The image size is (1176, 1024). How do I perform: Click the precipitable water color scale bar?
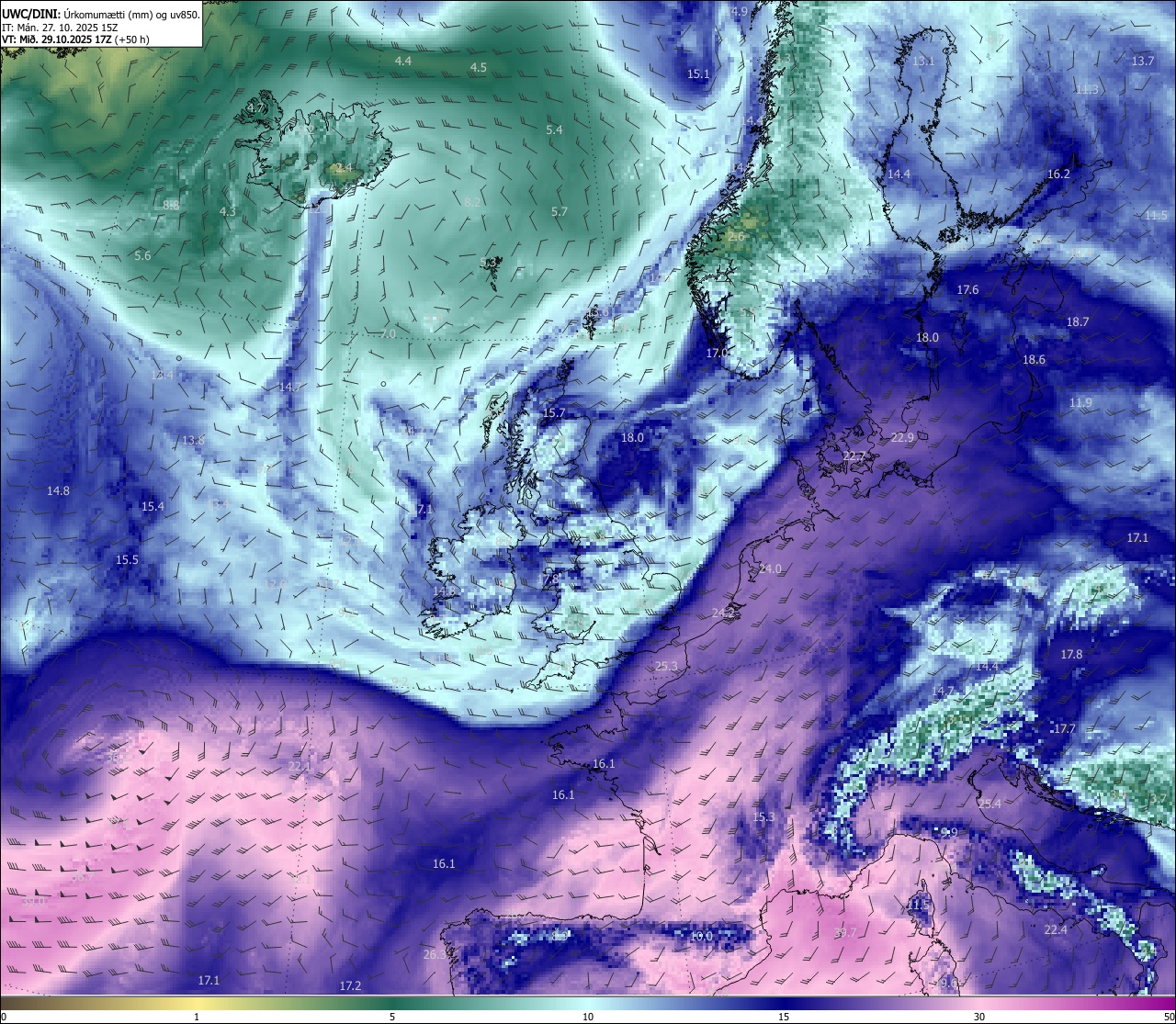click(x=588, y=1003)
